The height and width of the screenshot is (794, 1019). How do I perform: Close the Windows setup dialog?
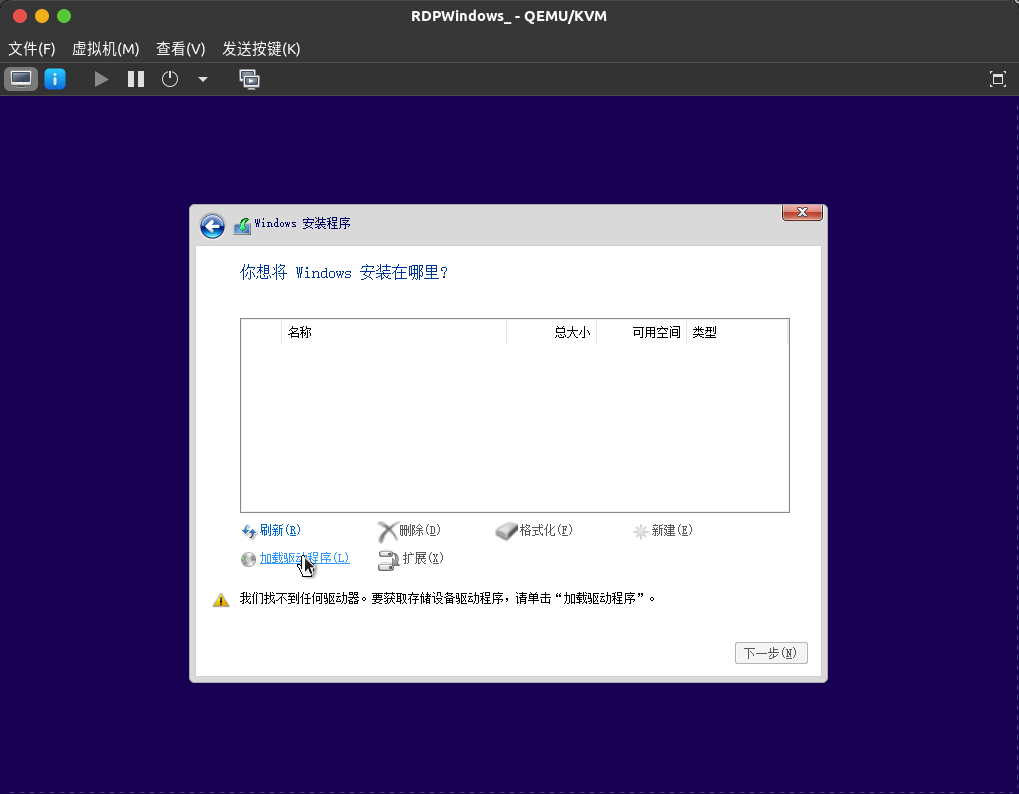(x=802, y=212)
